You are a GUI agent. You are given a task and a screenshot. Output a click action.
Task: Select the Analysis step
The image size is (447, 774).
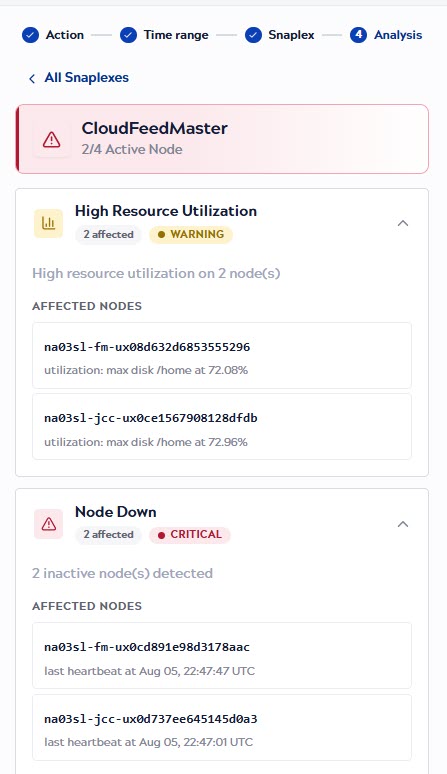[x=386, y=35]
